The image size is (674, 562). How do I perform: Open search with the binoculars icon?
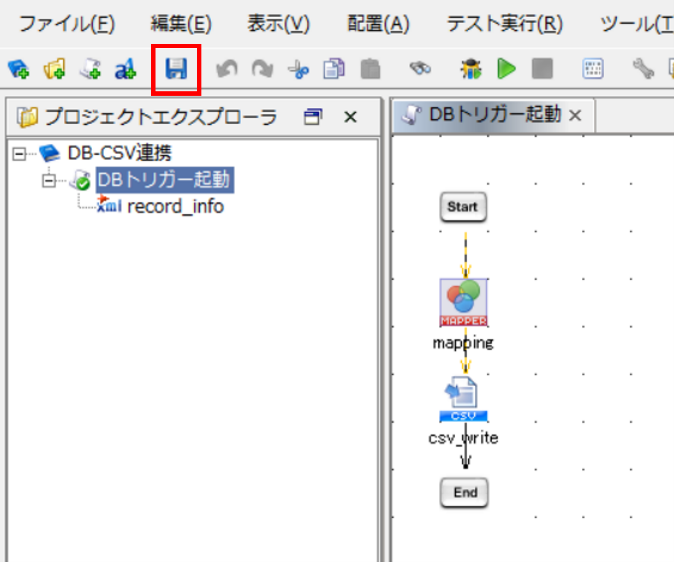tap(420, 68)
